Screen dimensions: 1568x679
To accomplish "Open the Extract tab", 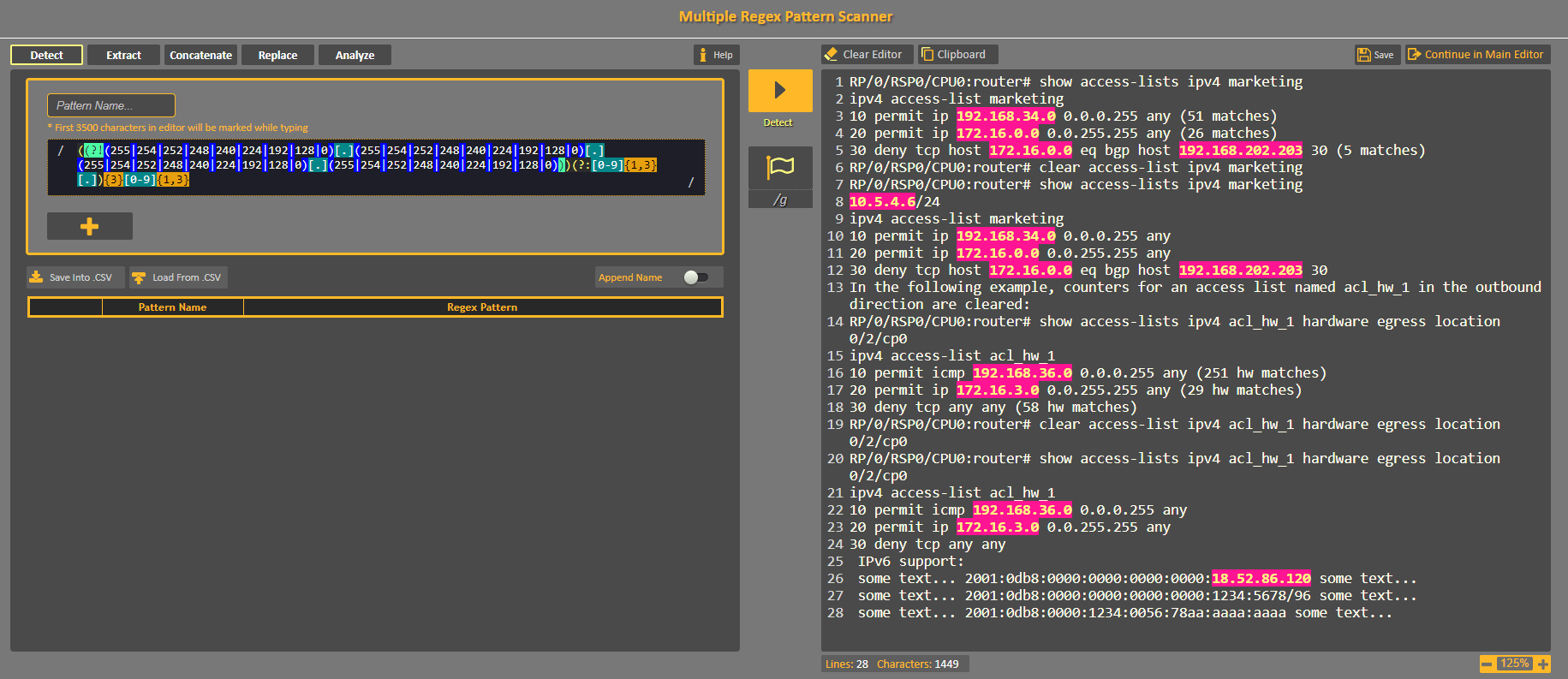I will 123,55.
